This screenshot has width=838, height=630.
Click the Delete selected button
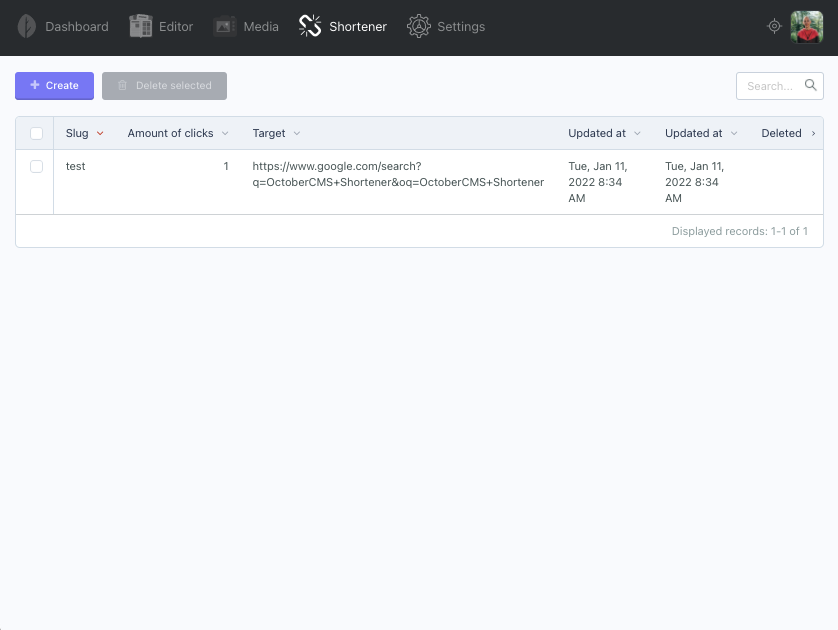click(x=165, y=85)
